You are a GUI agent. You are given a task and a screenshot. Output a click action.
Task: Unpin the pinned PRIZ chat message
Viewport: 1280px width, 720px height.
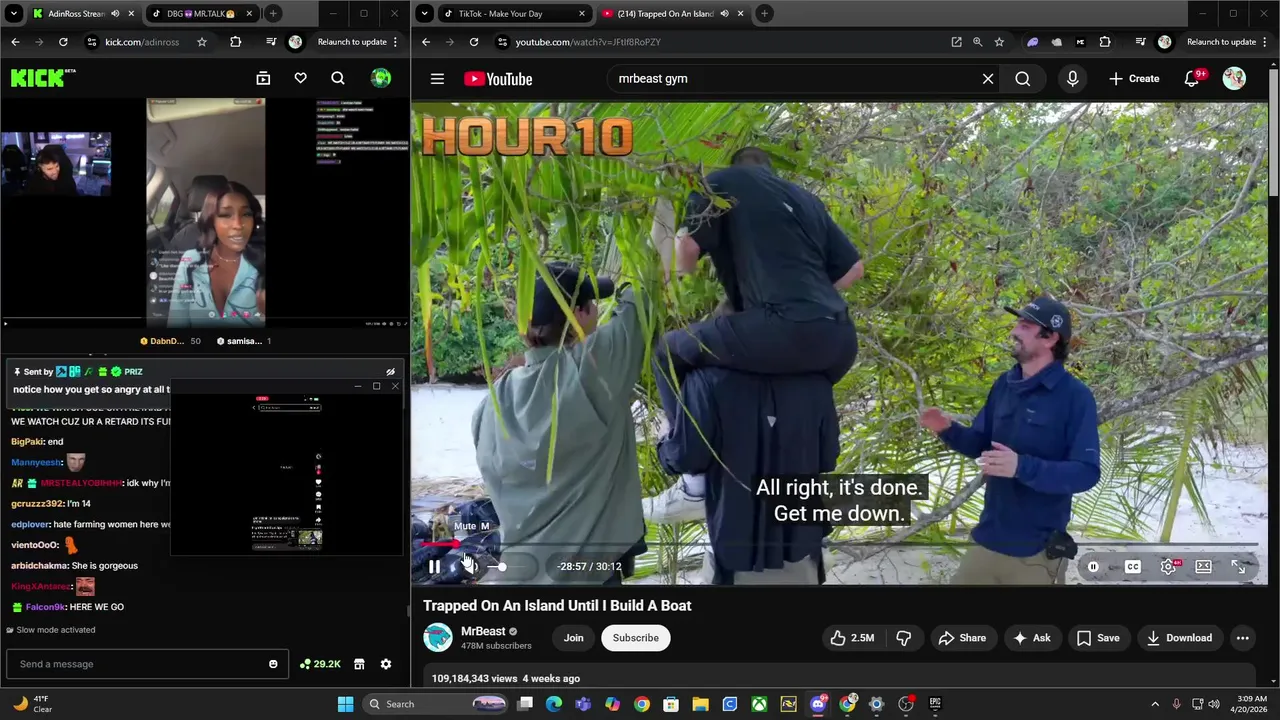click(x=390, y=372)
